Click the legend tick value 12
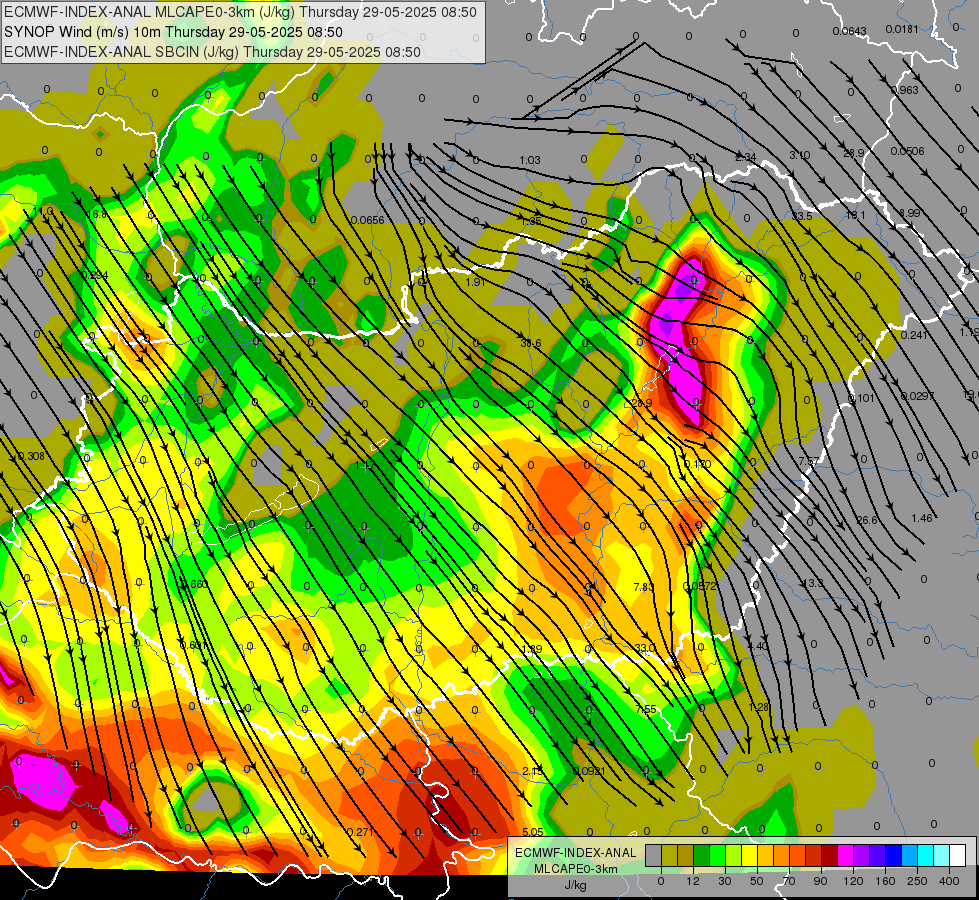This screenshot has width=979, height=900. (693, 882)
